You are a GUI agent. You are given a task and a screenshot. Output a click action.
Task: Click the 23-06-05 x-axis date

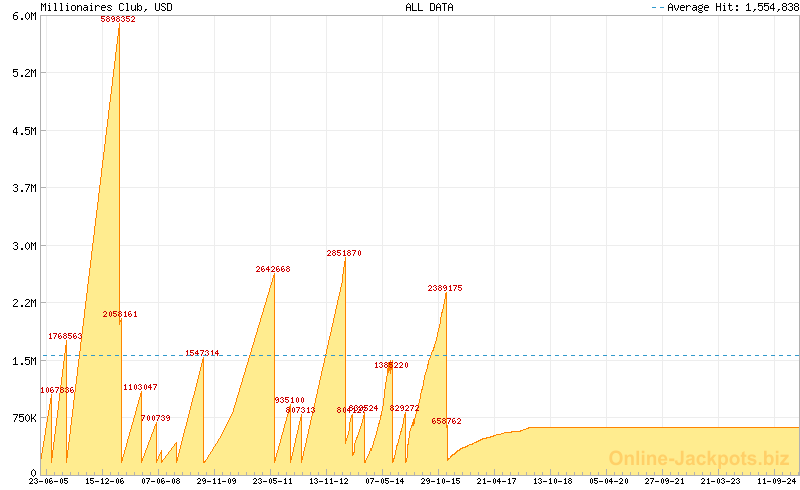click(x=48, y=481)
